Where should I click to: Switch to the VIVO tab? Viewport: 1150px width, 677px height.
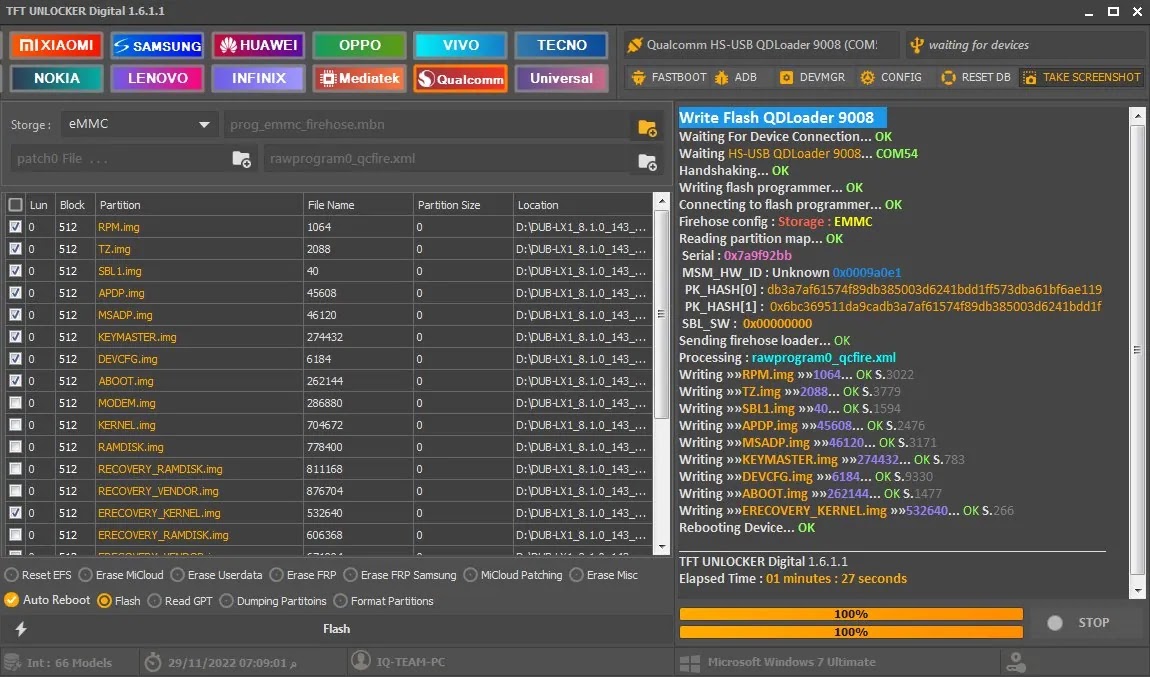tap(461, 45)
